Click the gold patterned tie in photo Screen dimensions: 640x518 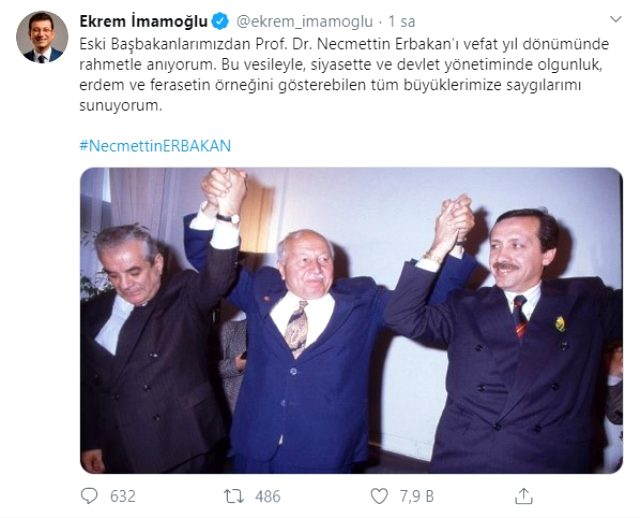(x=297, y=329)
